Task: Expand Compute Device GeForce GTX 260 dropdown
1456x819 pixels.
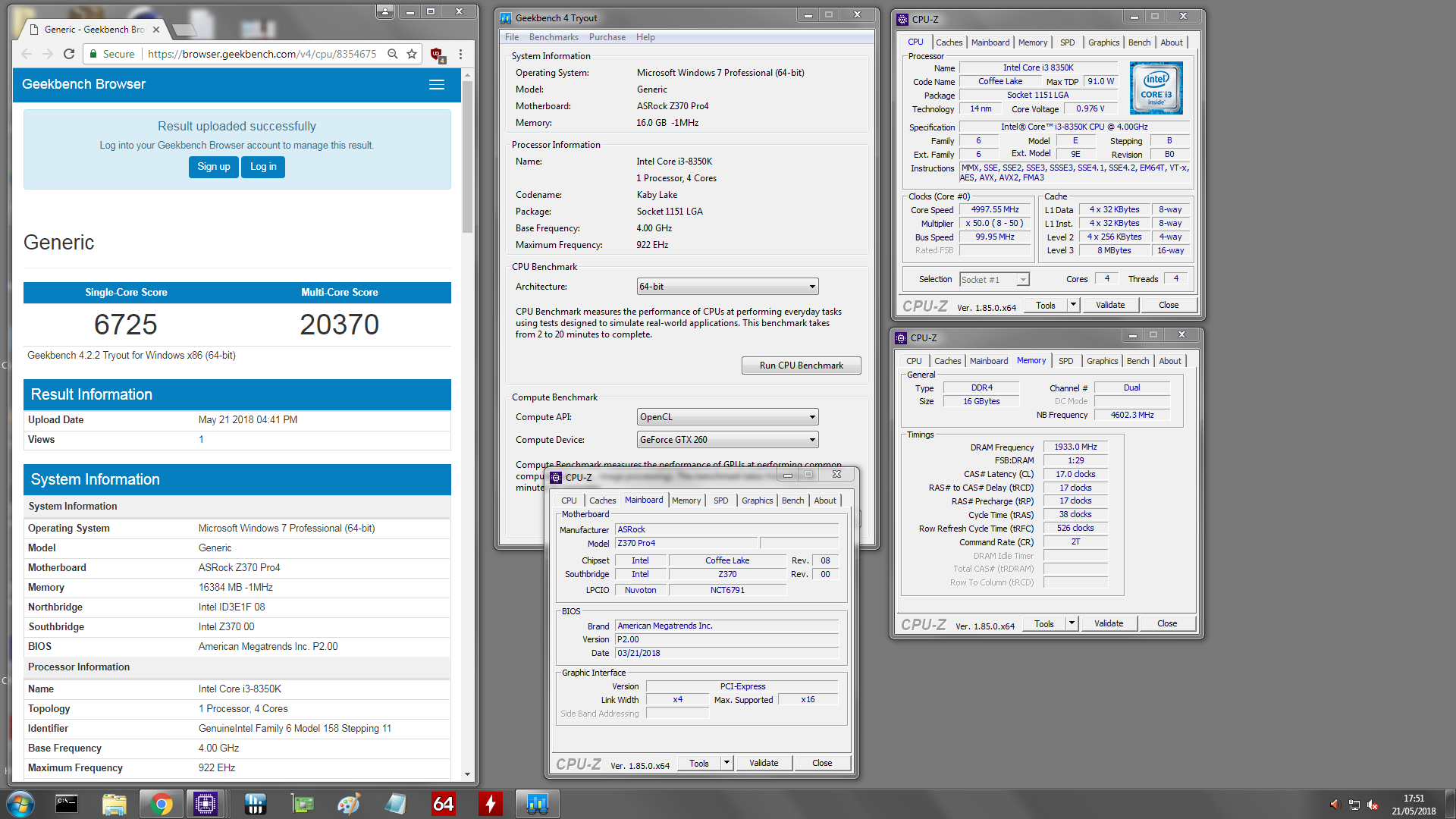Action: 728,440
